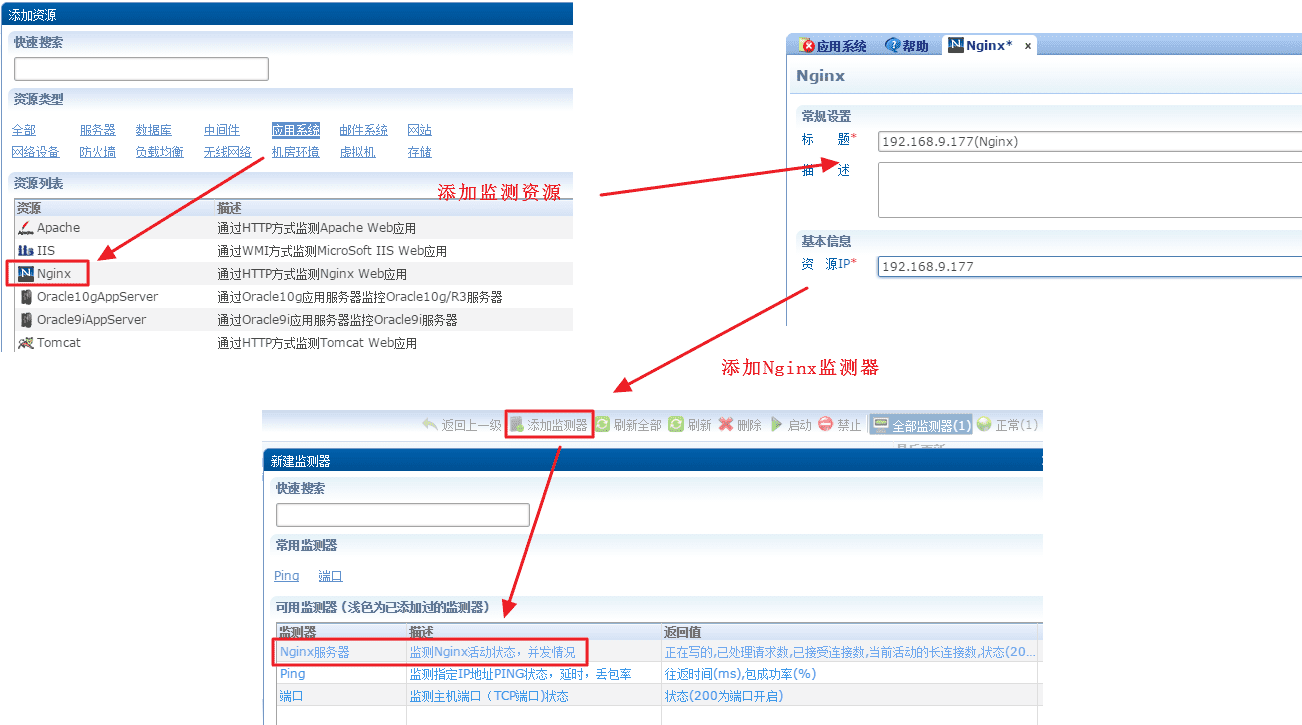The width and height of the screenshot is (1302, 725).
Task: Click 刷新全部 toolbar button label
Action: 638,425
